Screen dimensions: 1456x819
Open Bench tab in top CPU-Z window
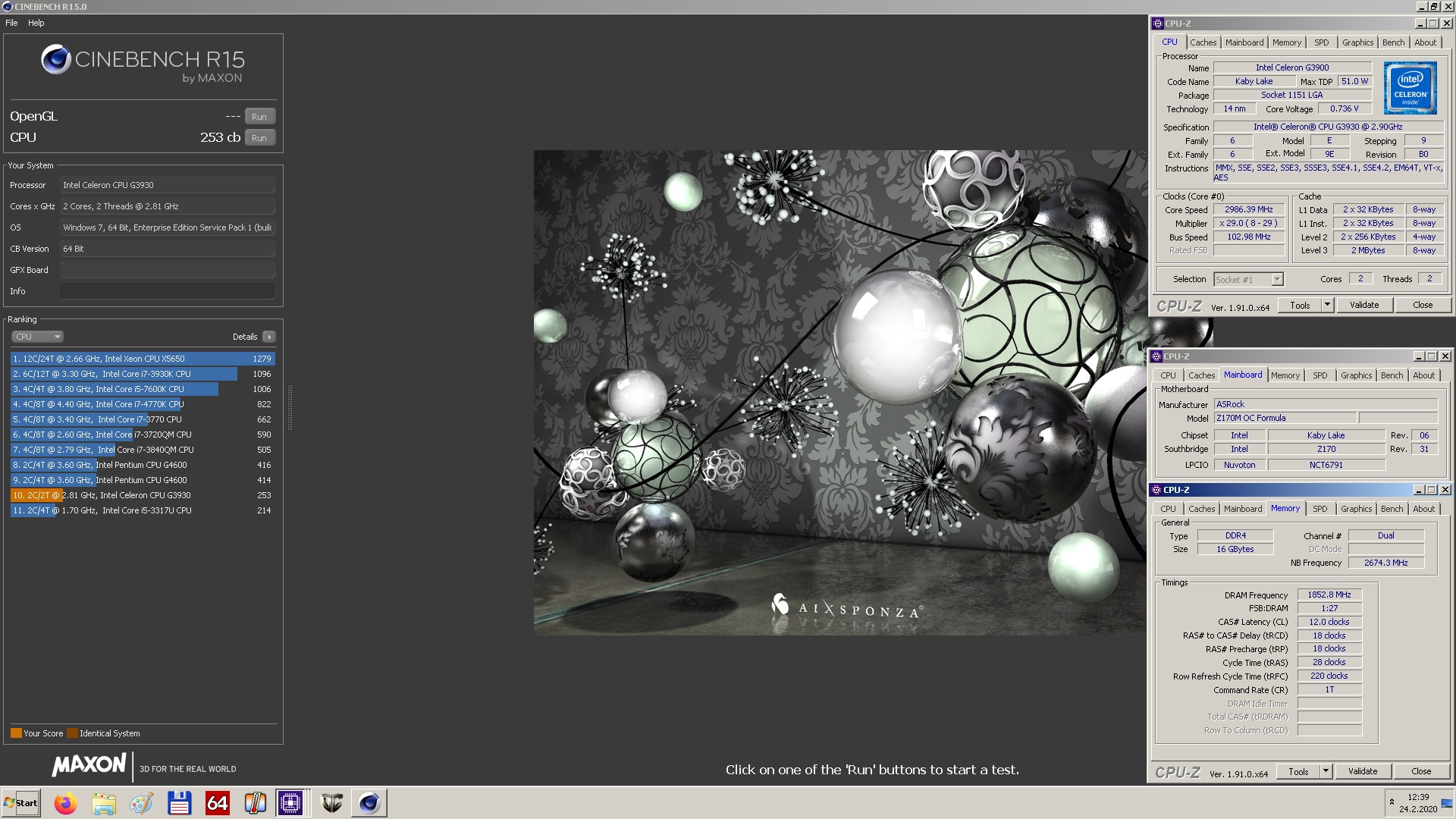tap(1393, 42)
